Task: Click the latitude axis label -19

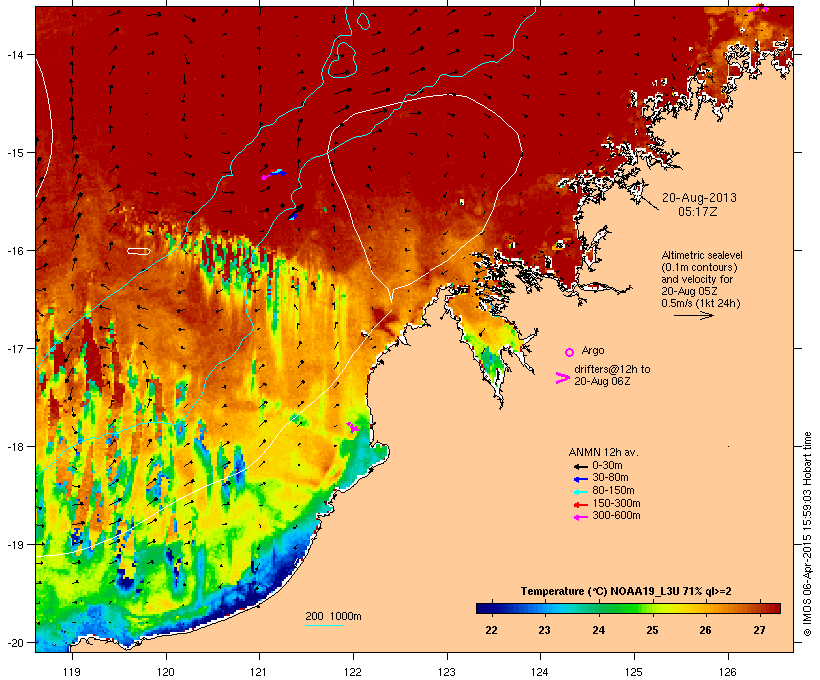Action: (x=15, y=545)
